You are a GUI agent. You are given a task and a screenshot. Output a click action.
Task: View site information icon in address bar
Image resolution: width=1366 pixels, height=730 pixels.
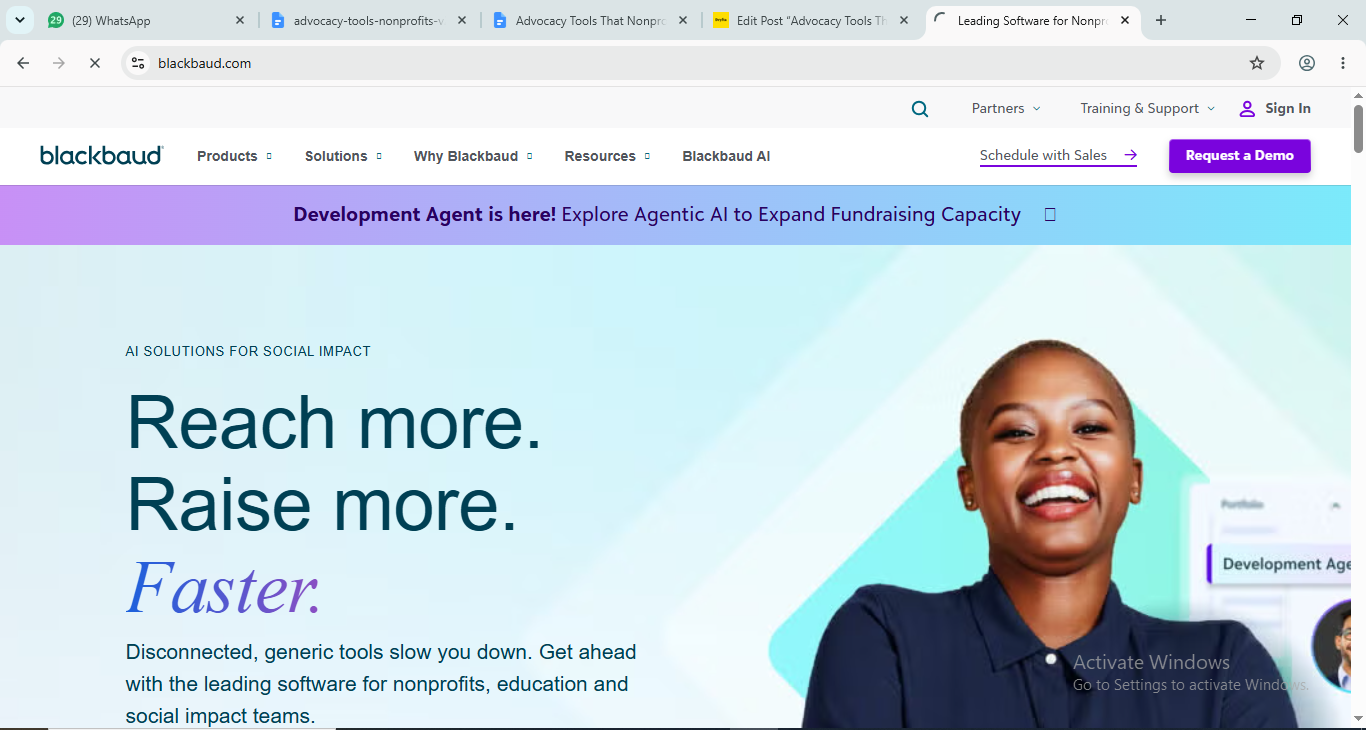(138, 63)
